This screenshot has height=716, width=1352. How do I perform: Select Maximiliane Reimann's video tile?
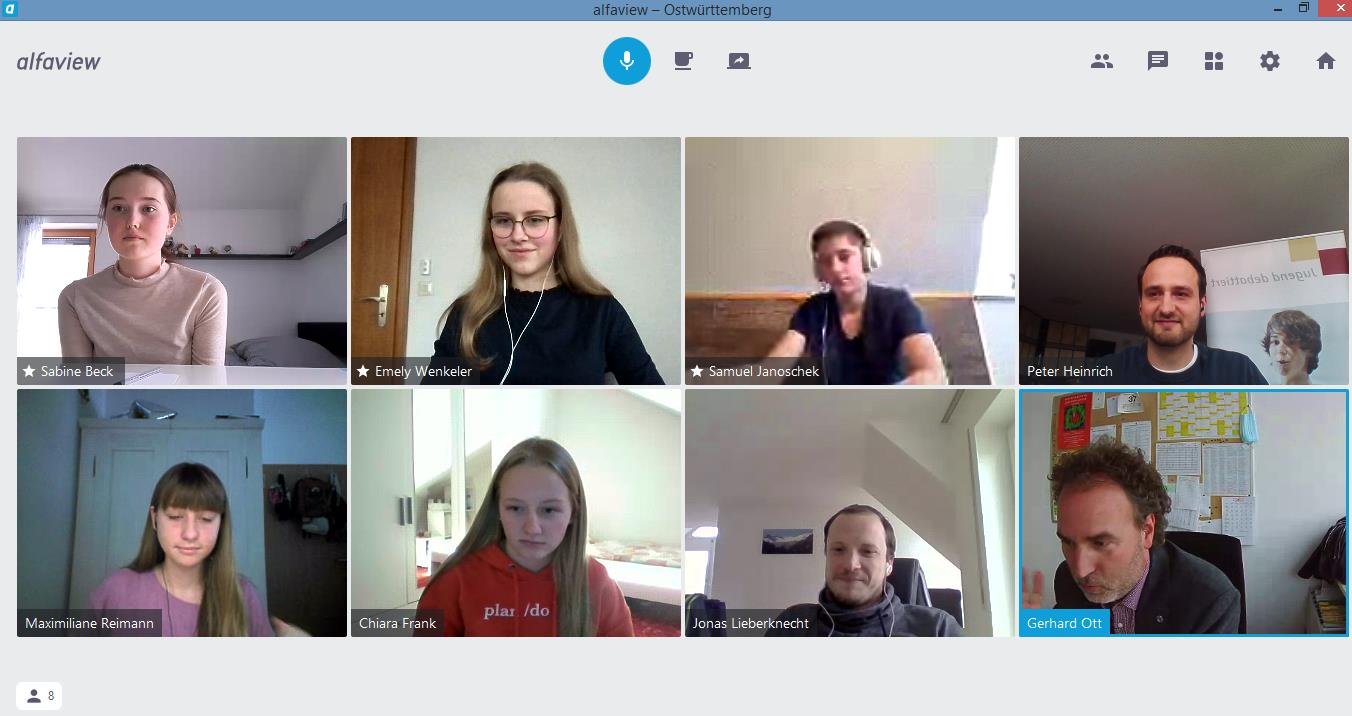pos(182,513)
